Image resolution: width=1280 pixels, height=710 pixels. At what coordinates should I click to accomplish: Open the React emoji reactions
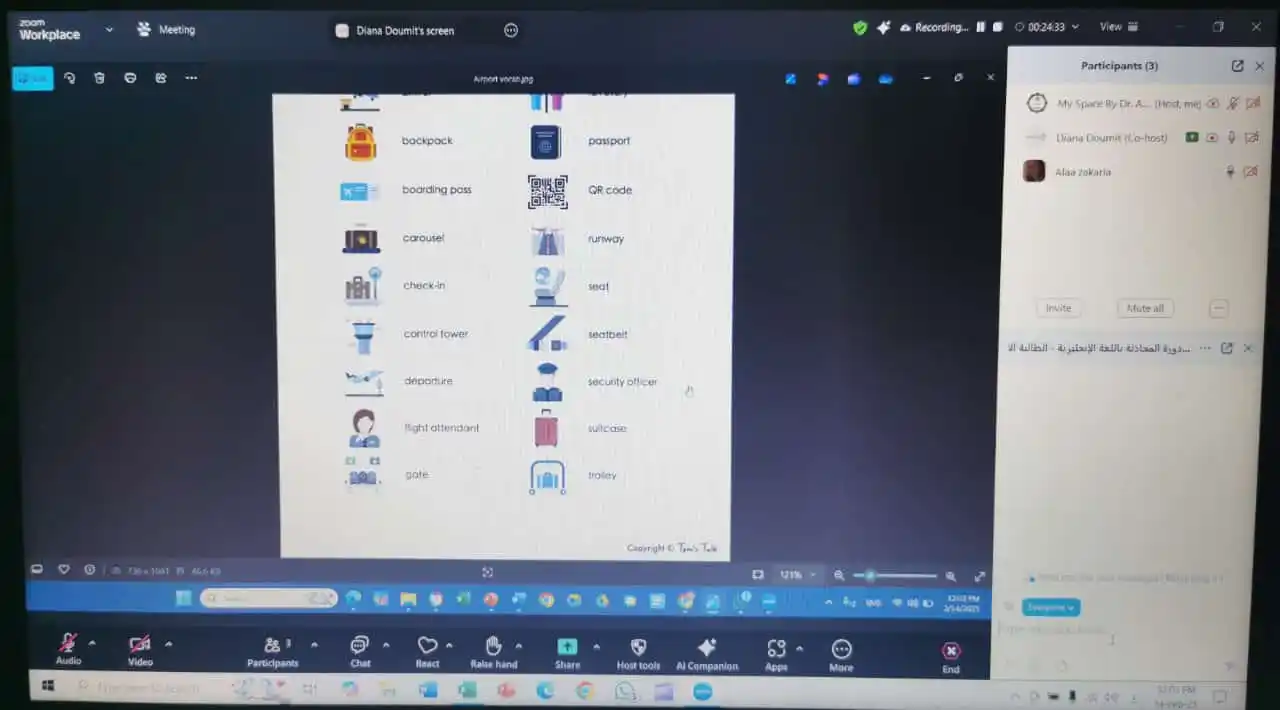click(x=427, y=646)
